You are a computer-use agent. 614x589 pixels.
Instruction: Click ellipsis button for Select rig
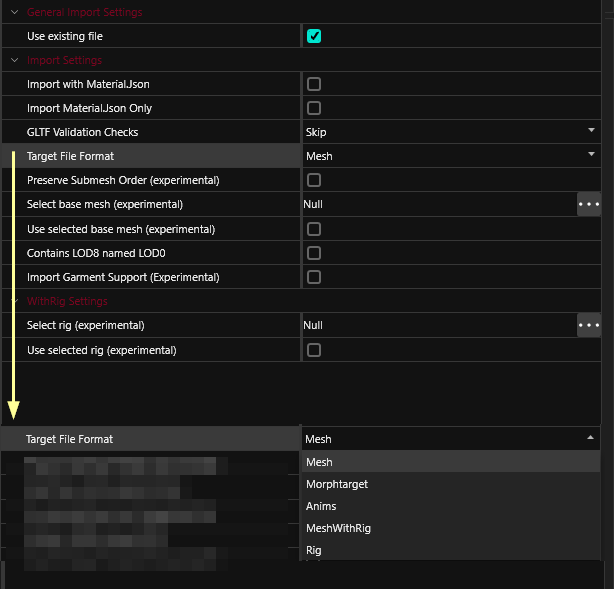(x=589, y=325)
